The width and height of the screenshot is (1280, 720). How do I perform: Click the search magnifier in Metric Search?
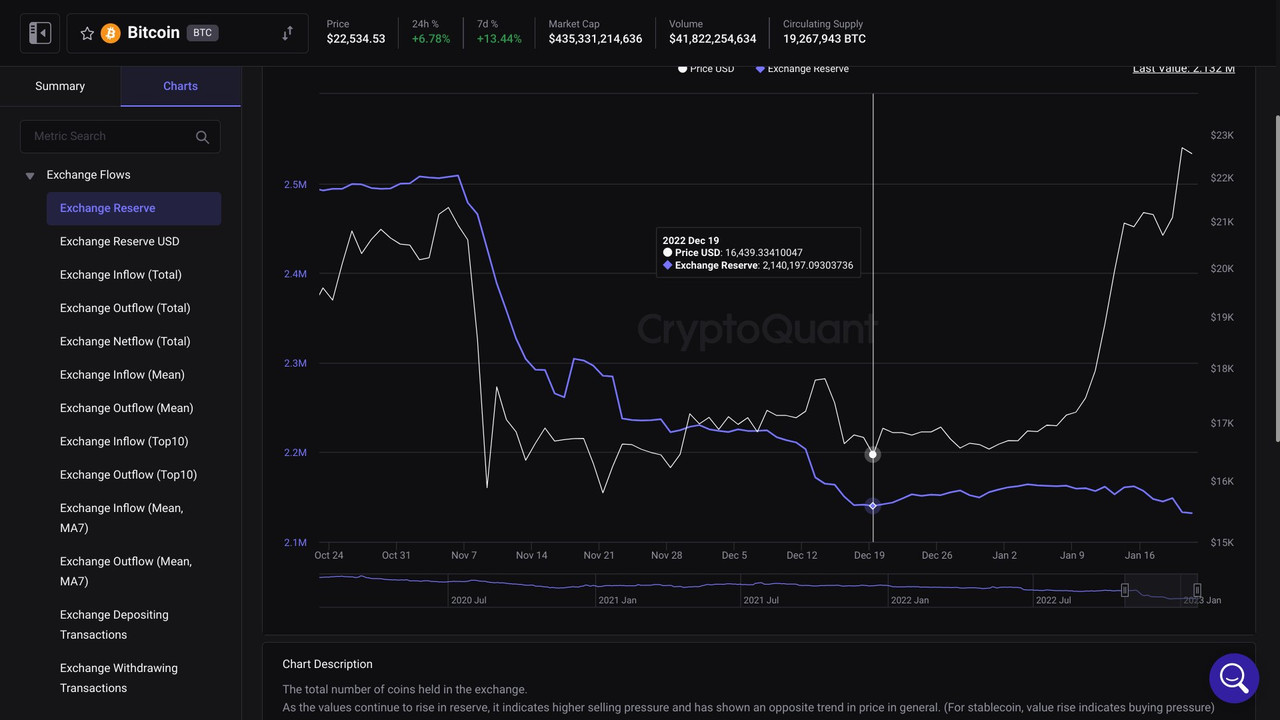203,137
